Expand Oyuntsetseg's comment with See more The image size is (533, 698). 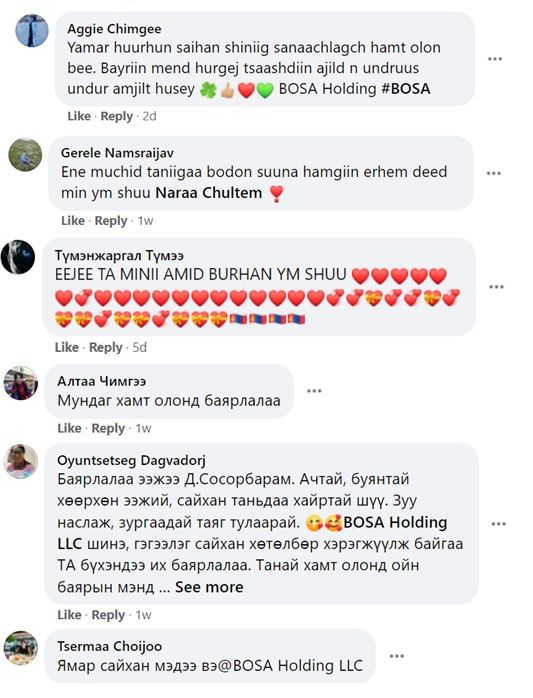tap(209, 587)
